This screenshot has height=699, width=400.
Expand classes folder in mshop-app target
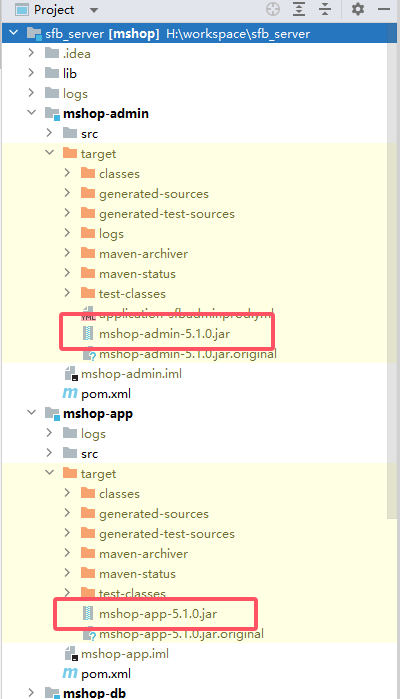point(67,493)
